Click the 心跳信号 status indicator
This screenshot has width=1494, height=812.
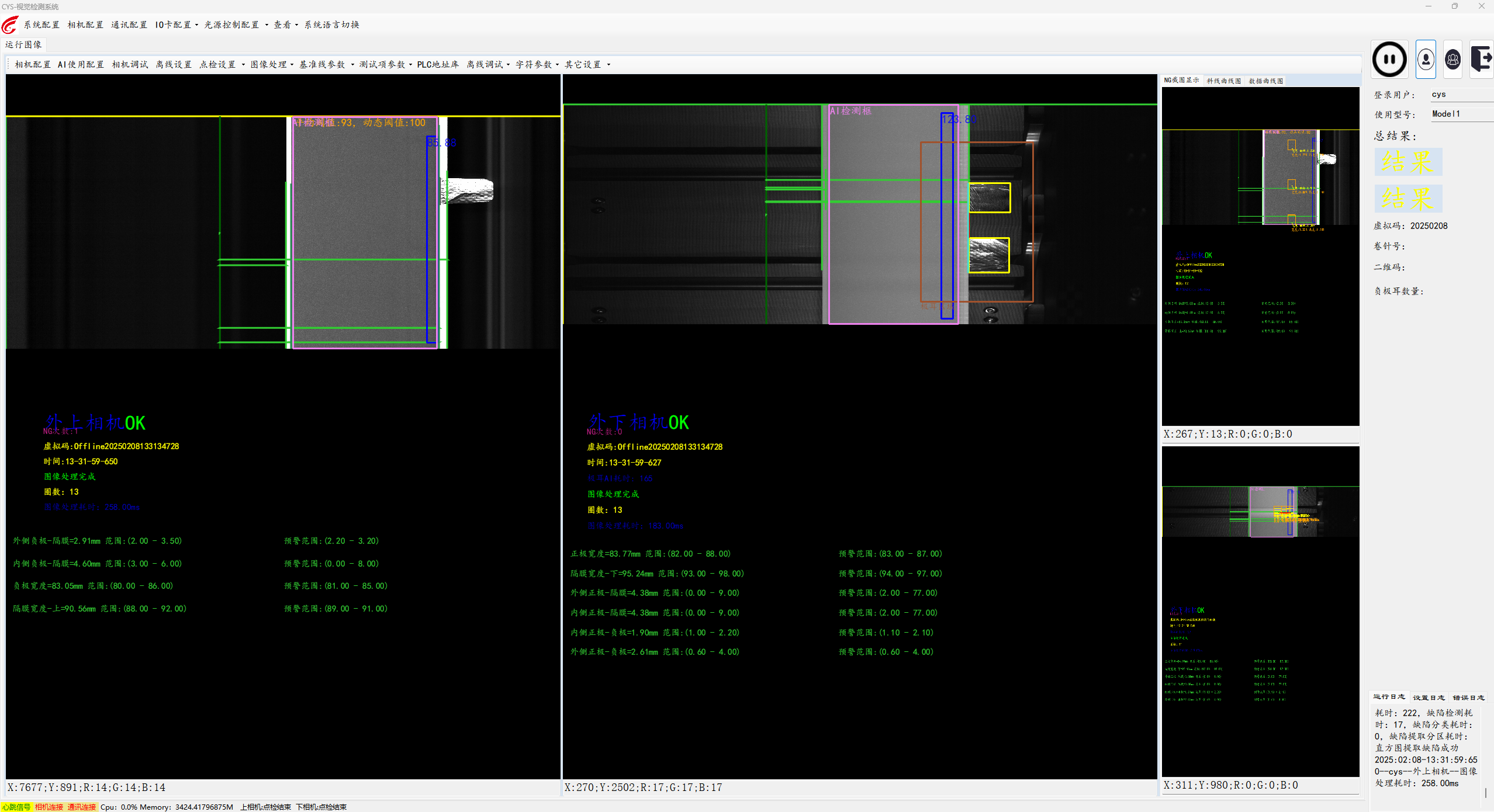[16, 807]
